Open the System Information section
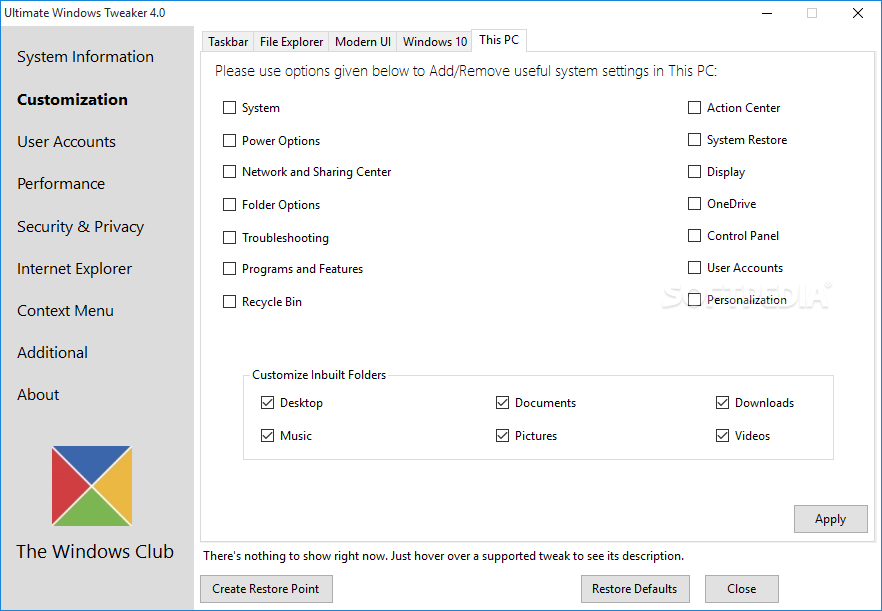The width and height of the screenshot is (882, 611). tap(85, 57)
